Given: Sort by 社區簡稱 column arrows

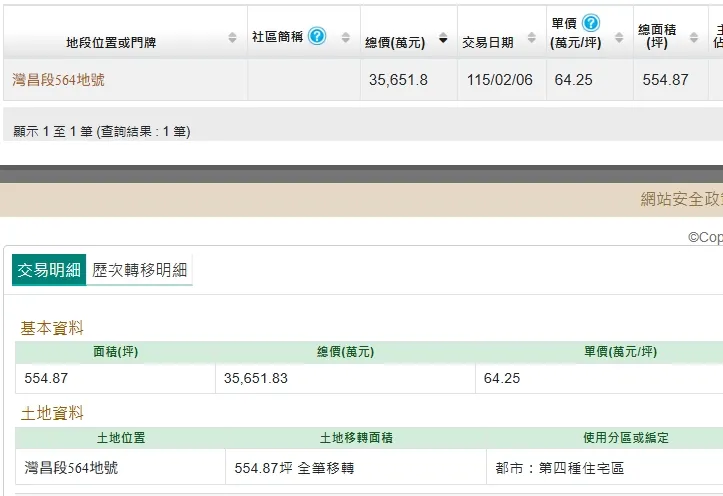Looking at the screenshot, I should pos(346,38).
